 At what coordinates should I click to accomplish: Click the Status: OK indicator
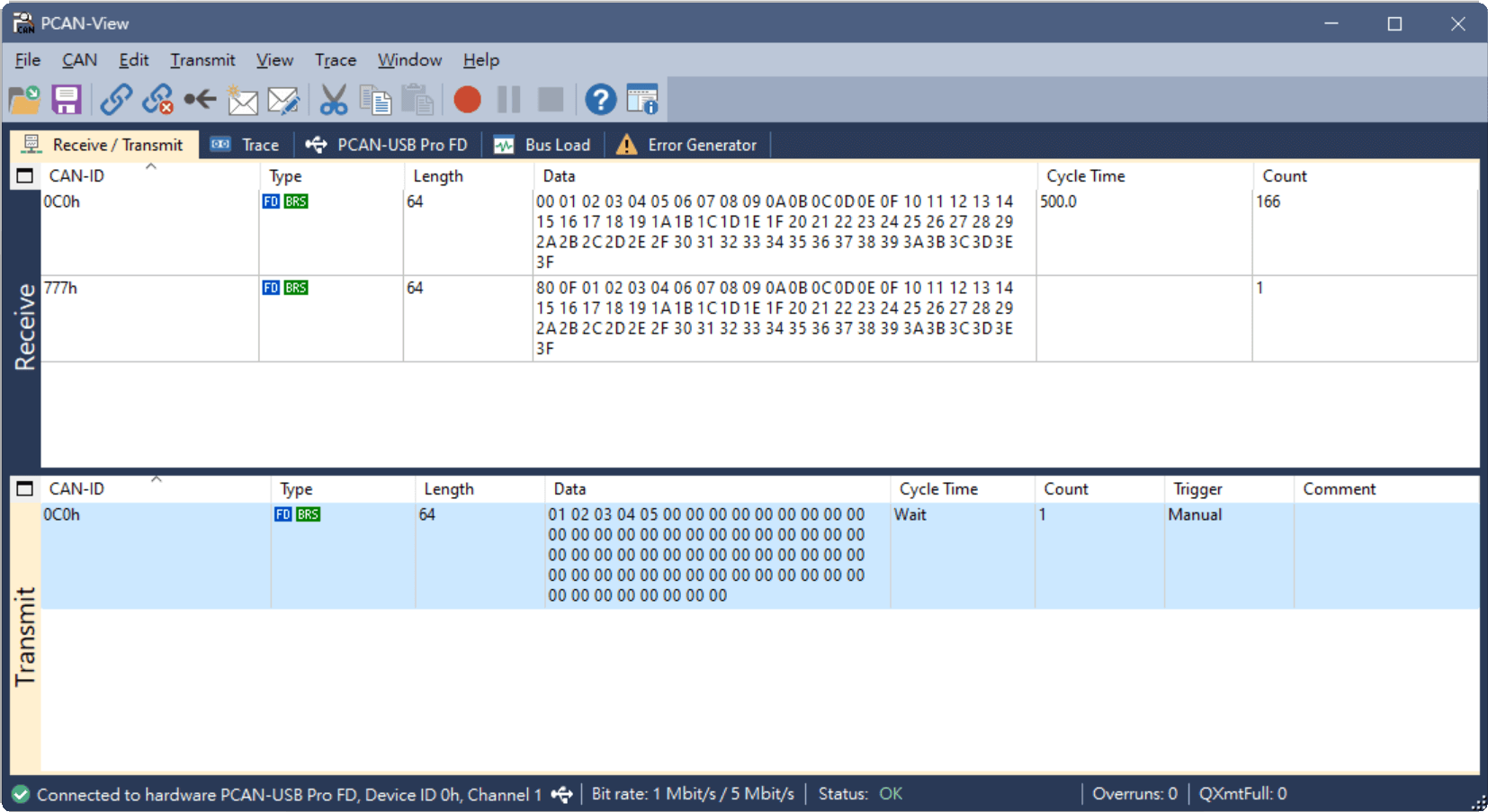click(x=860, y=794)
